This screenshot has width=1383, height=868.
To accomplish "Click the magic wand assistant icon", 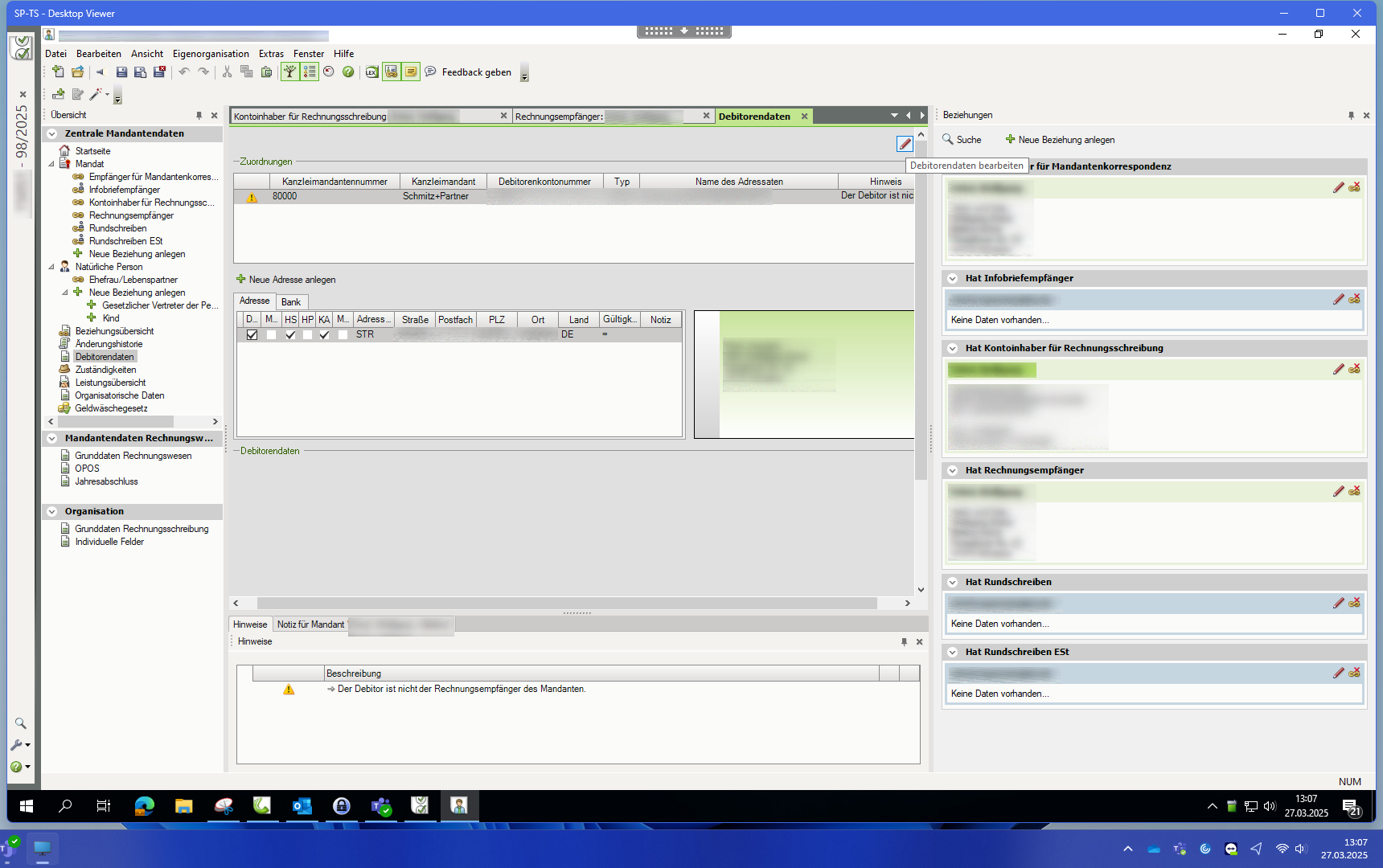I will point(96,95).
